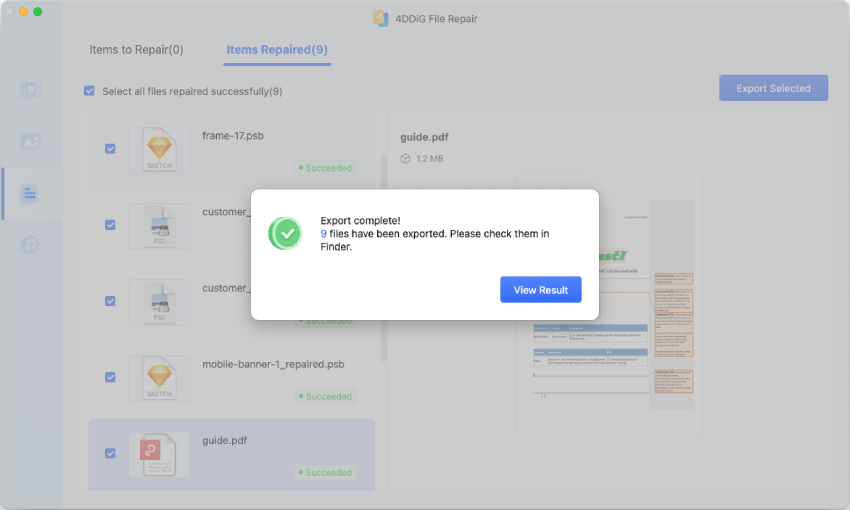The height and width of the screenshot is (510, 850).
Task: Open Video Repair in the sidebar
Action: pos(30,89)
